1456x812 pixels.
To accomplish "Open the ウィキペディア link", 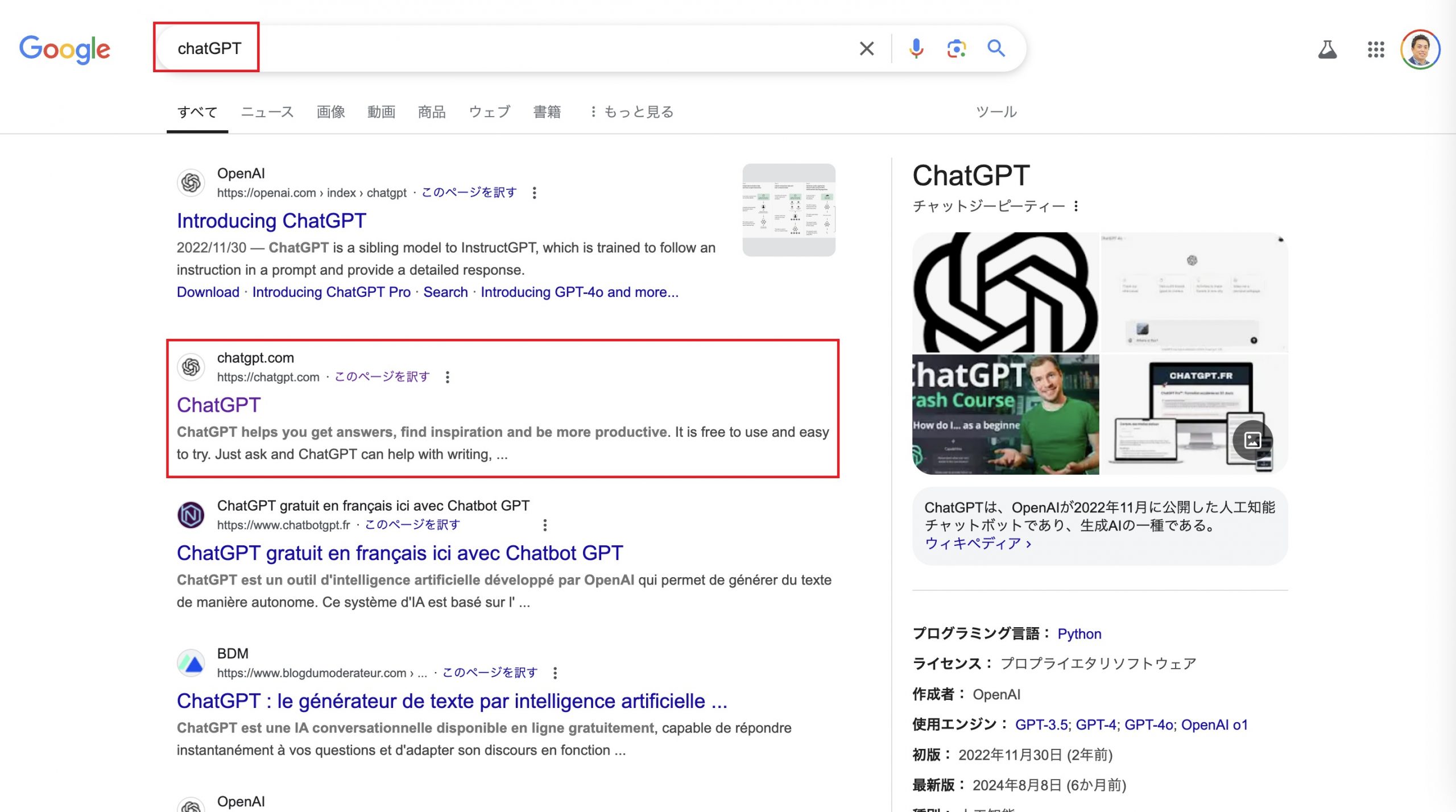I will 978,543.
